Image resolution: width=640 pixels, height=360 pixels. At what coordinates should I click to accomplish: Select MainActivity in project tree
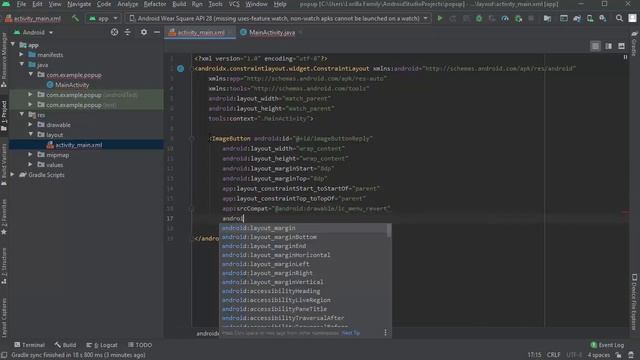[x=72, y=84]
